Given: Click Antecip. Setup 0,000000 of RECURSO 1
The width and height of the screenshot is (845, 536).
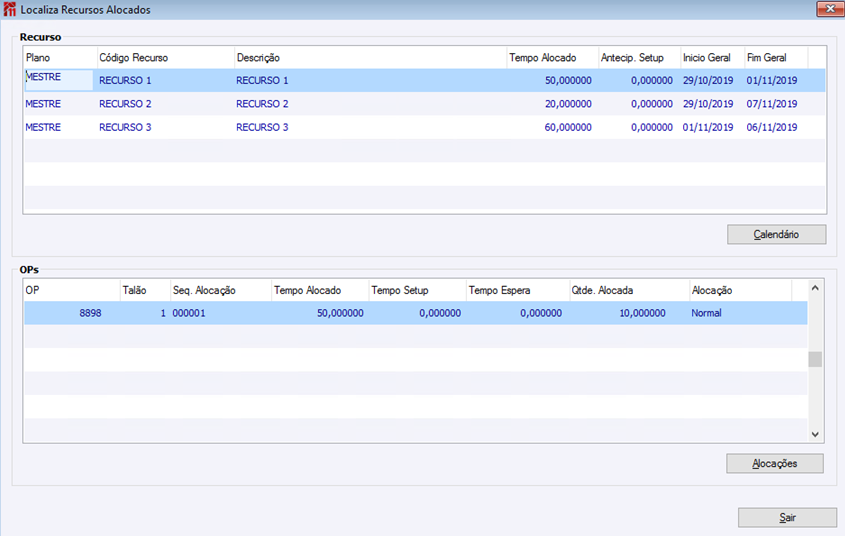Looking at the screenshot, I should 652,80.
